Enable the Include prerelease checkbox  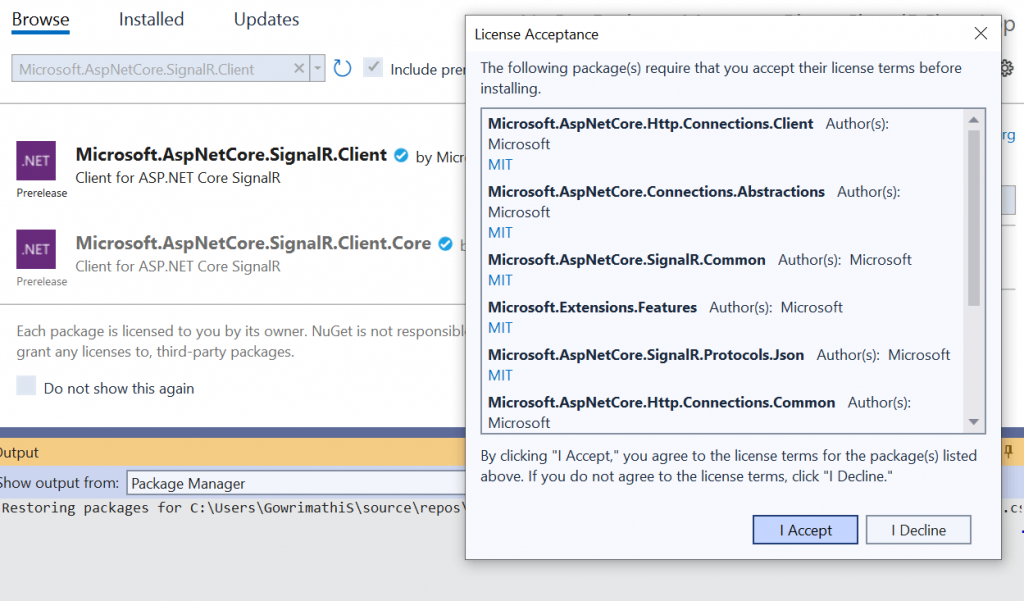tap(373, 67)
